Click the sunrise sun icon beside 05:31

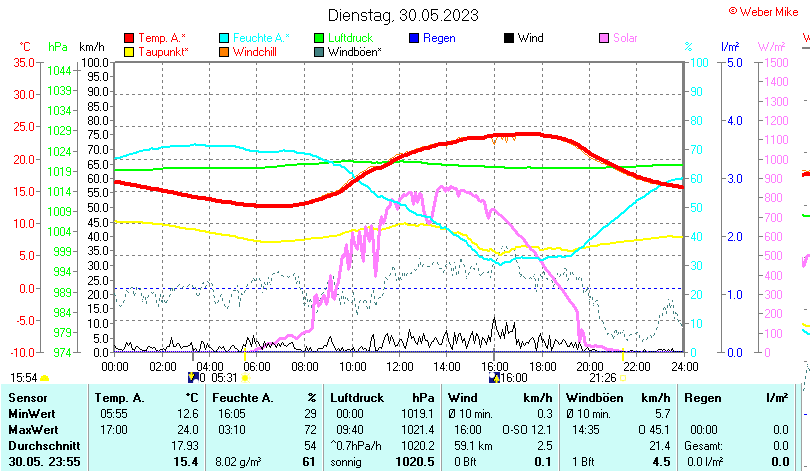[245, 378]
